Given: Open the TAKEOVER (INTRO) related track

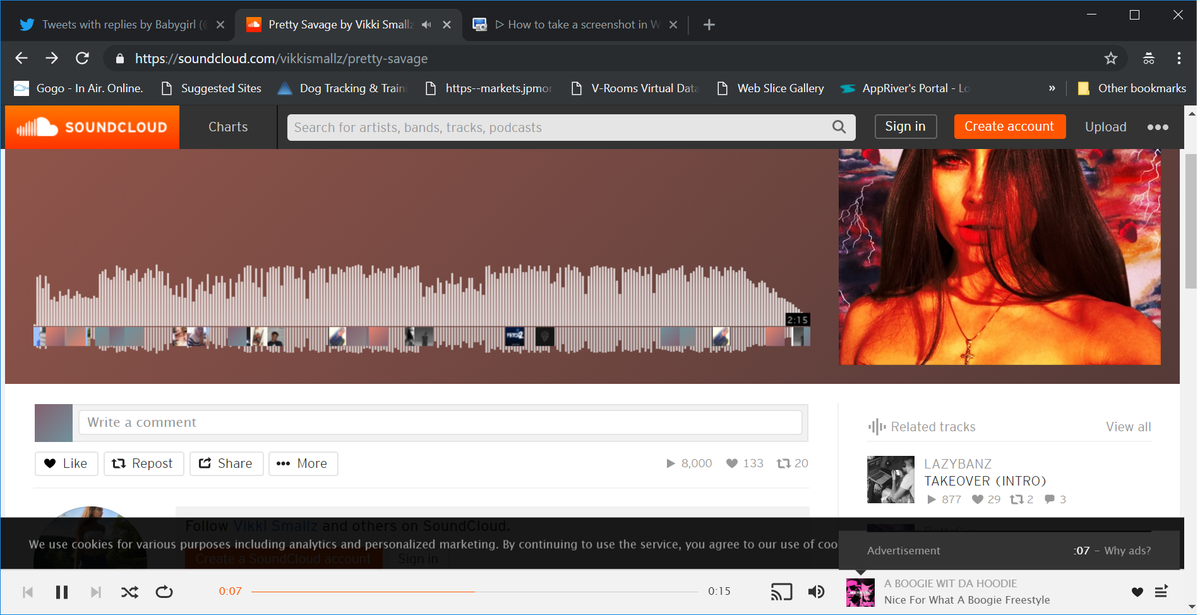Looking at the screenshot, I should tap(985, 480).
